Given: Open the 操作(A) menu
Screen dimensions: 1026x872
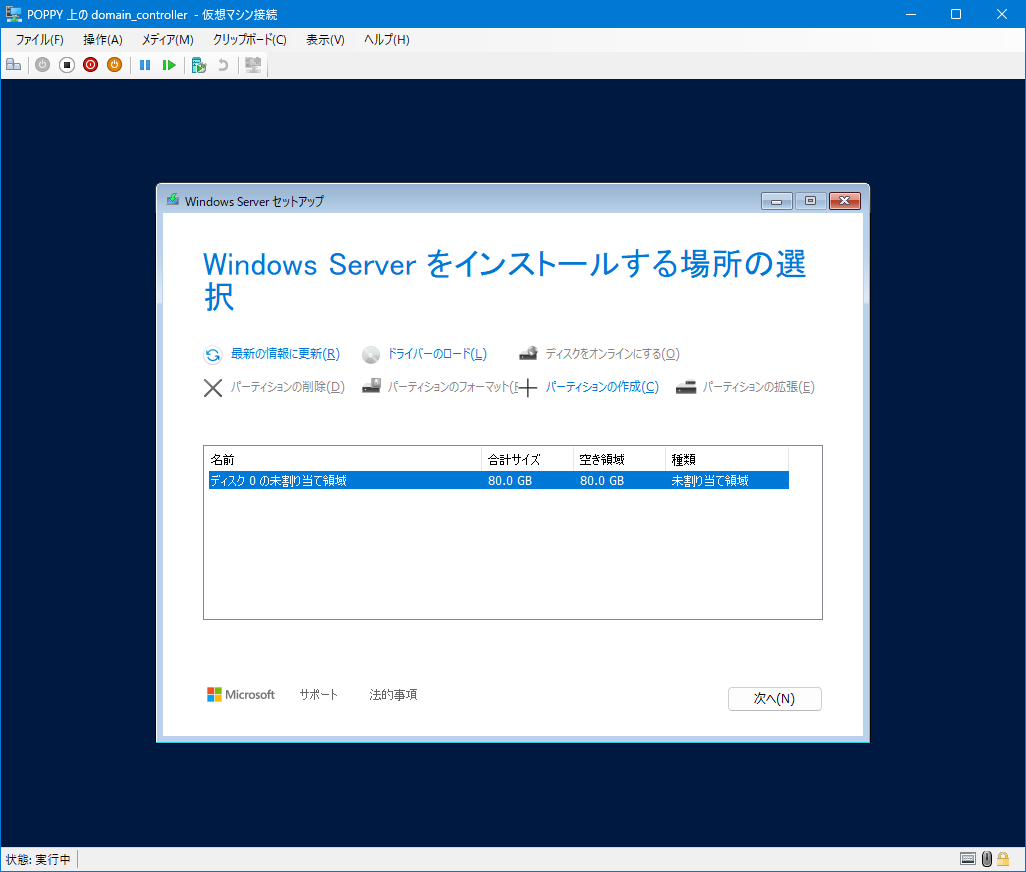Looking at the screenshot, I should [x=103, y=40].
